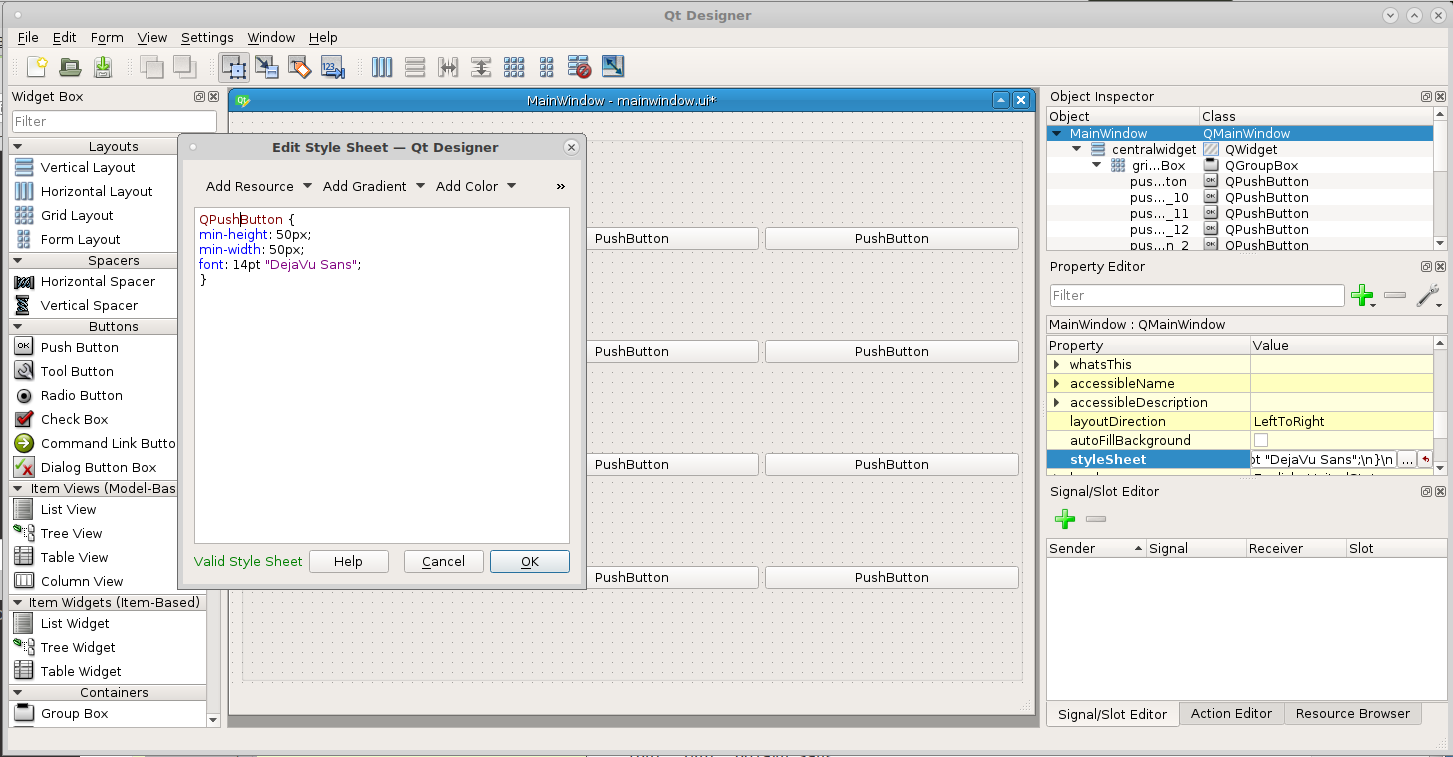This screenshot has width=1453, height=757.
Task: Open the Form menu
Action: click(x=107, y=37)
